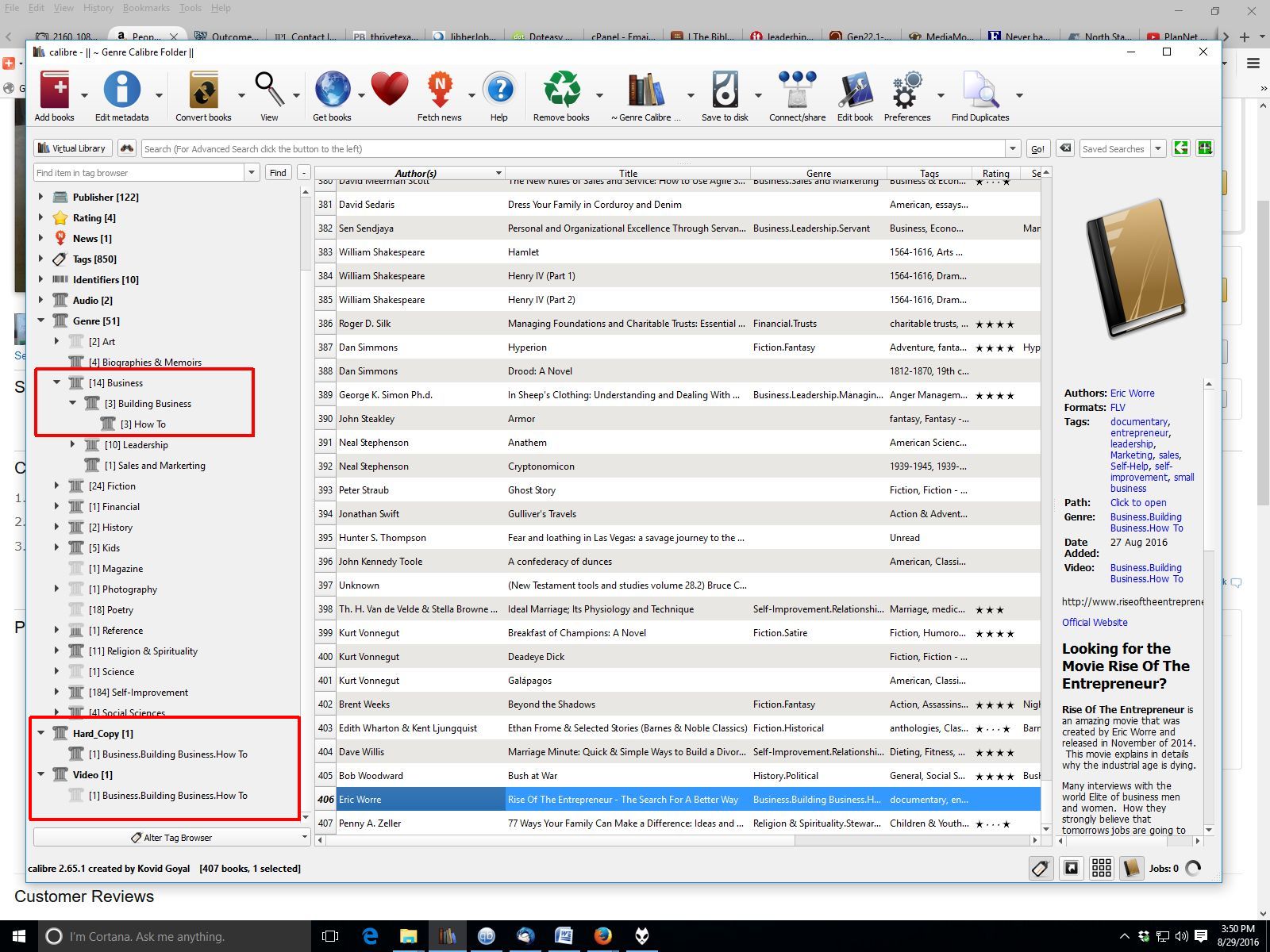
Task: Switch to Firefox tab 'Never ba...'
Action: (x=1020, y=36)
